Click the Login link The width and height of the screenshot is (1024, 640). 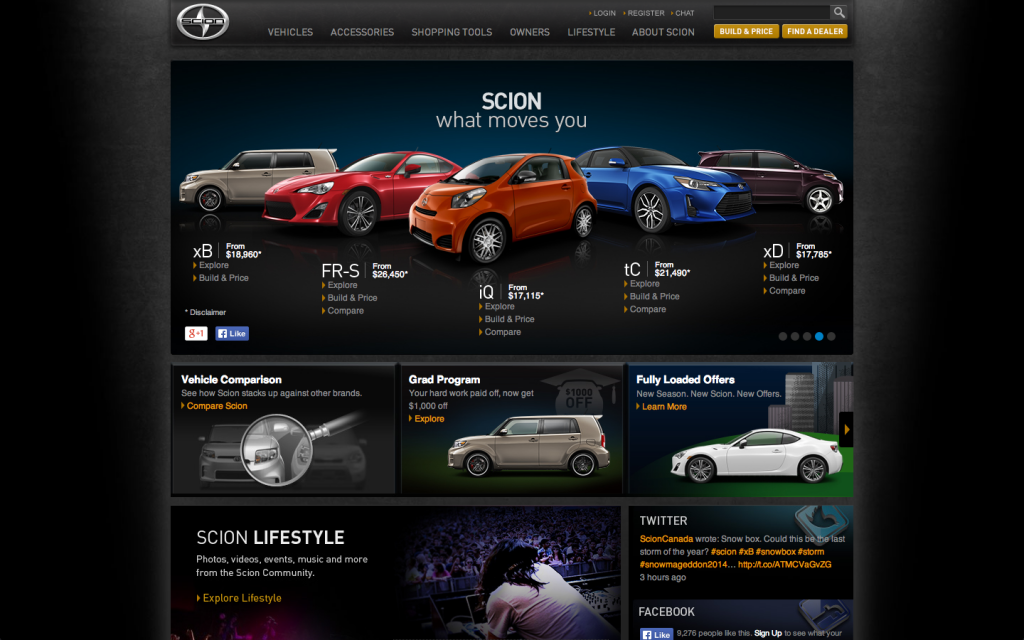[604, 13]
